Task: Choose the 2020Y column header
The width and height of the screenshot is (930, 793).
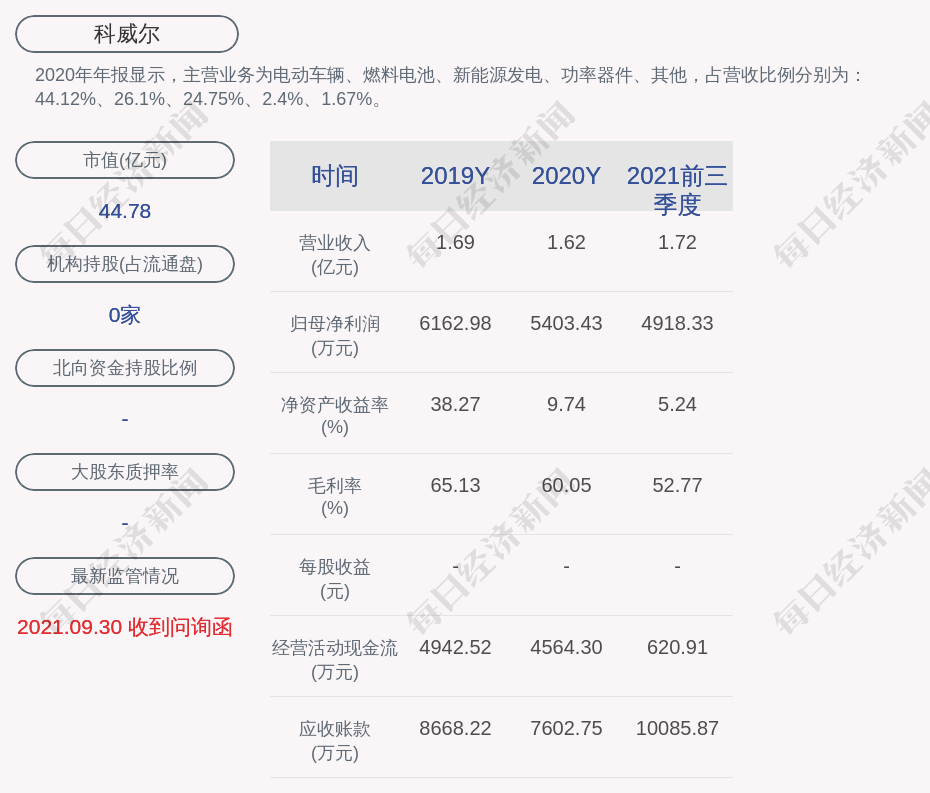Action: click(566, 176)
